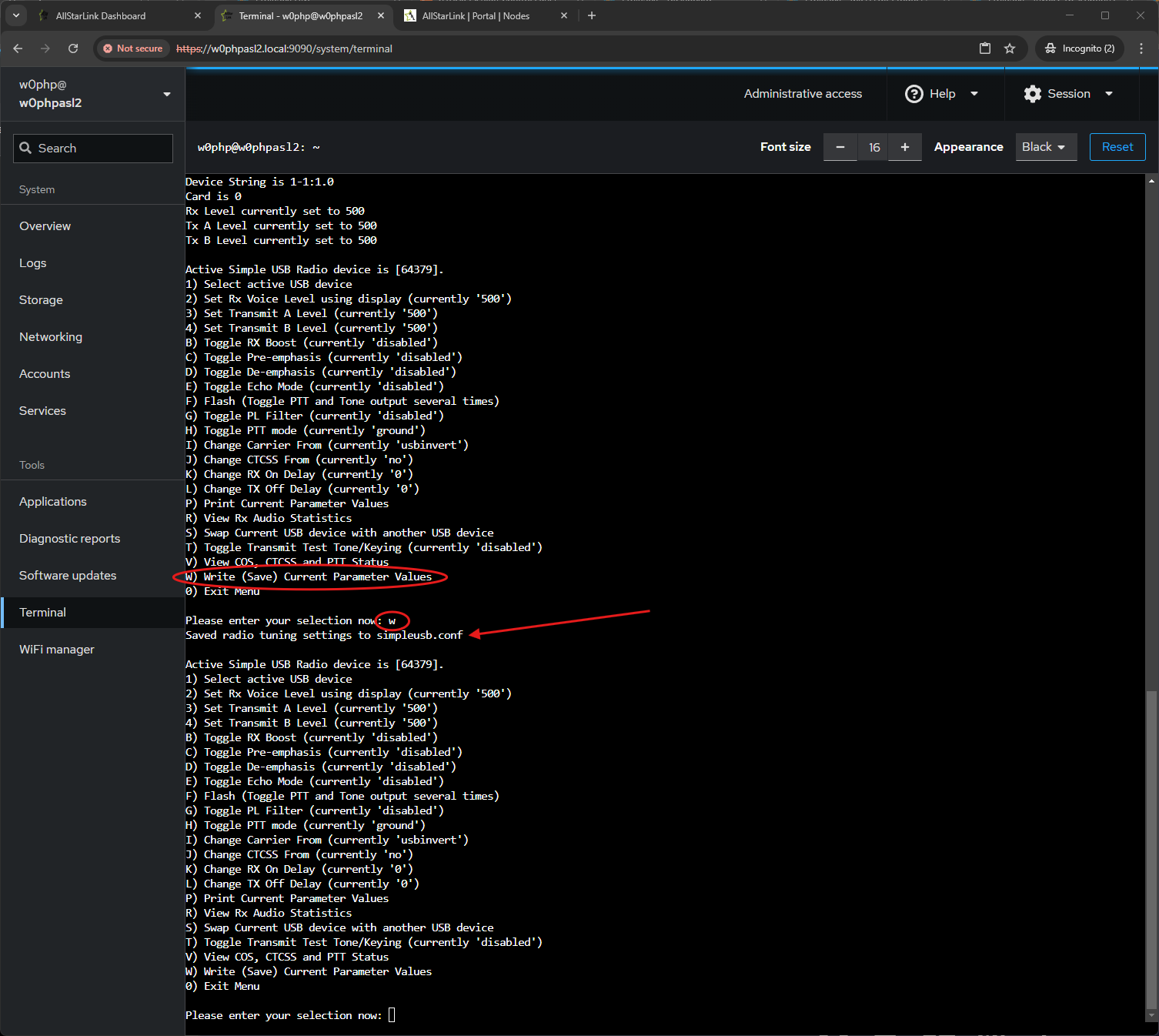
Task: Open the Appearance Black theme dropdown
Action: pyautogui.click(x=1044, y=147)
